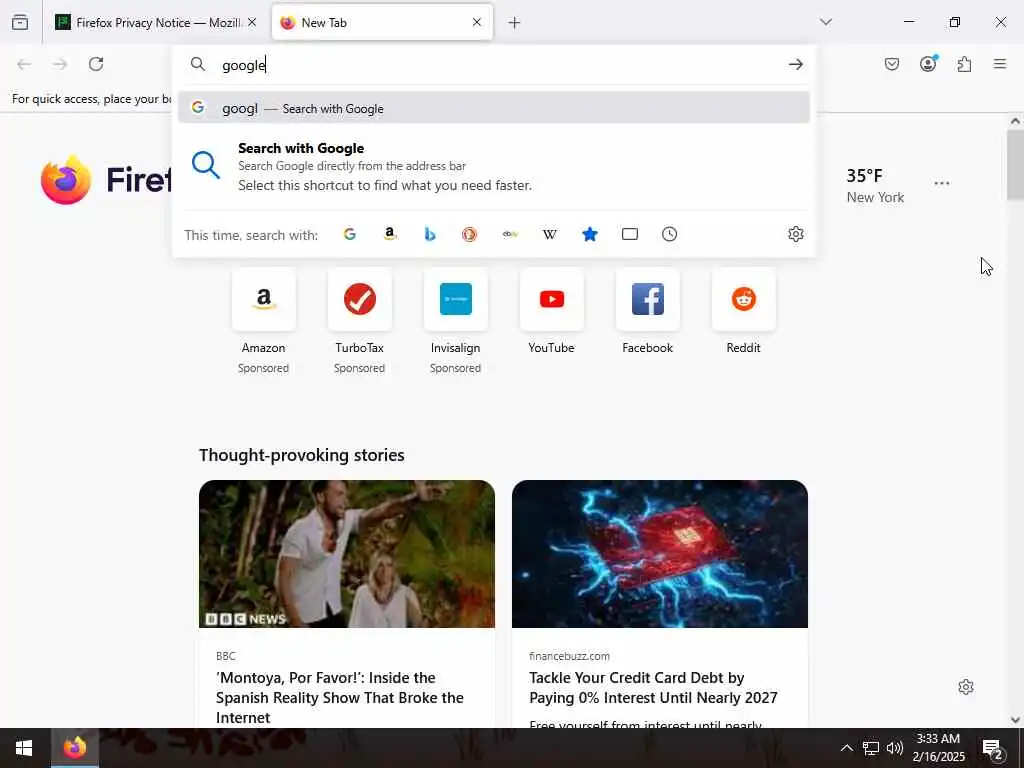The width and height of the screenshot is (1024, 768).
Task: Search this time with Google icon
Action: pyautogui.click(x=350, y=234)
